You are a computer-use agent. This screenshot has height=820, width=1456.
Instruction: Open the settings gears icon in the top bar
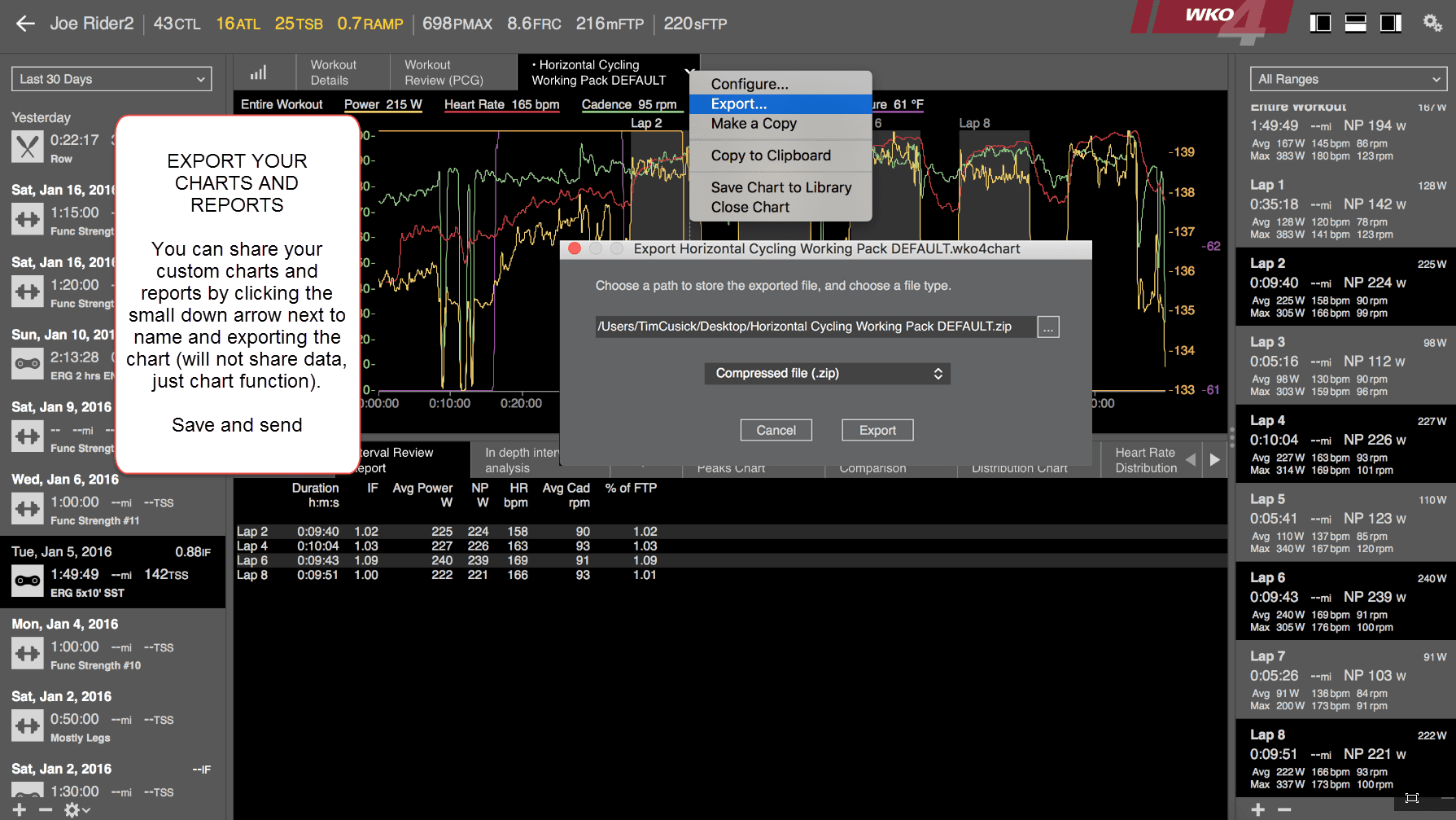click(1432, 23)
